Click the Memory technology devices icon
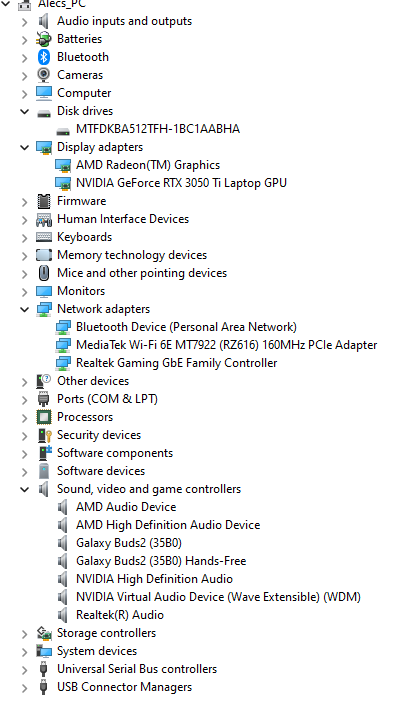The height and width of the screenshot is (725, 412). (43, 256)
